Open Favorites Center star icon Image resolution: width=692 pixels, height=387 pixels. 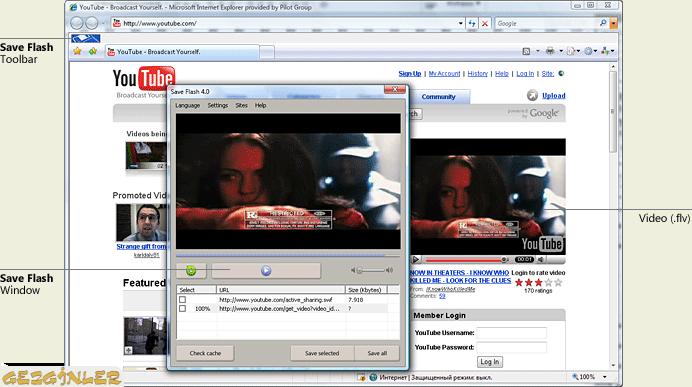pos(77,51)
